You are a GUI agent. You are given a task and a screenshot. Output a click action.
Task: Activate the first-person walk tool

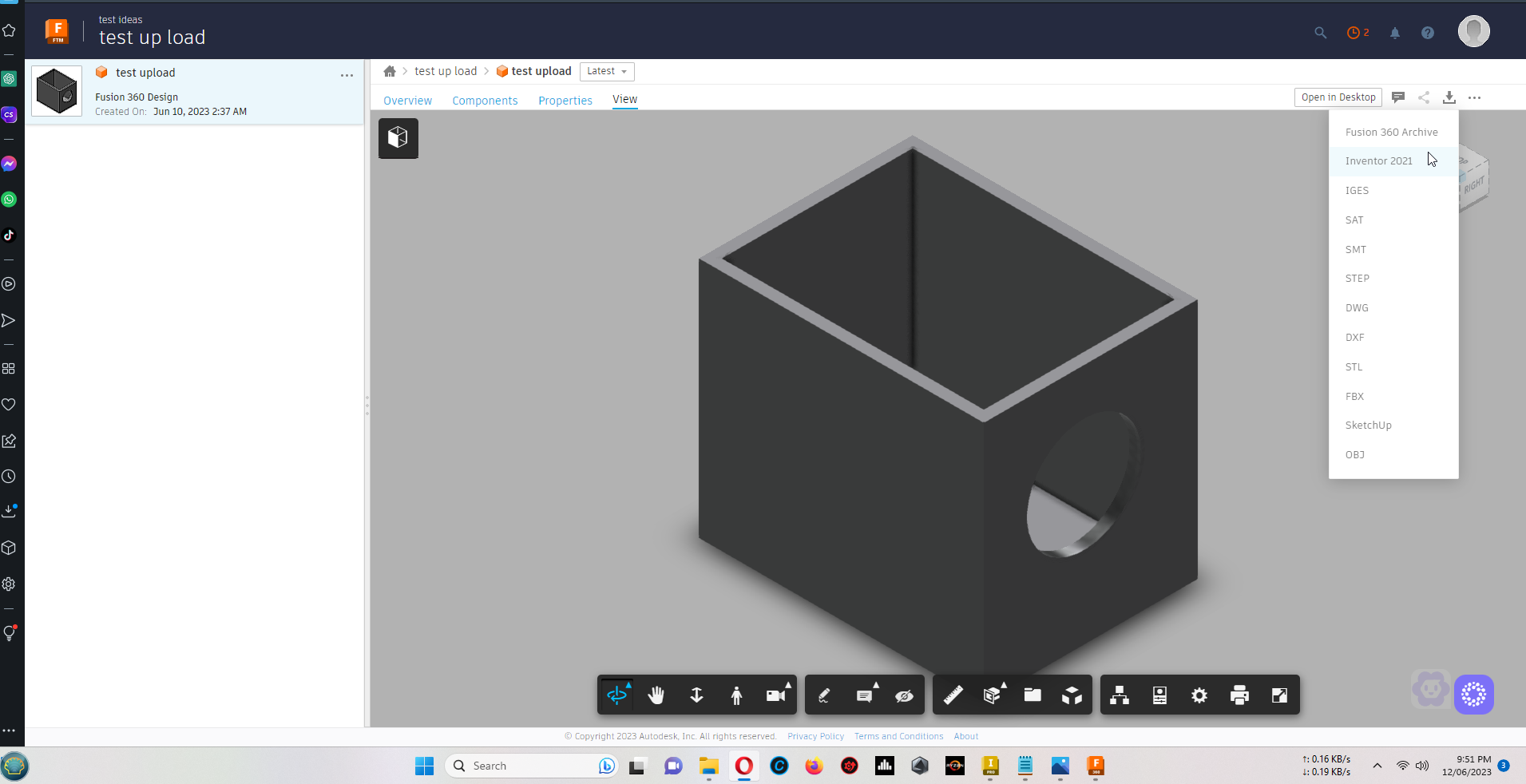736,695
